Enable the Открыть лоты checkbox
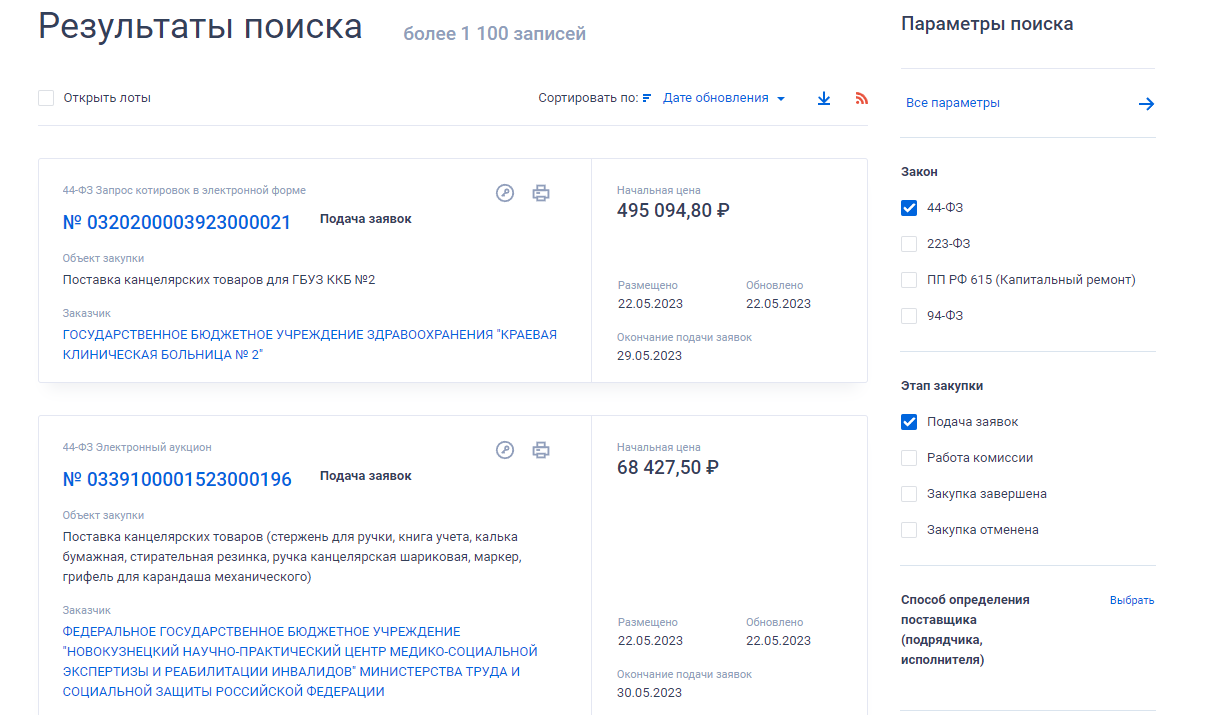This screenshot has height=715, width=1216. [46, 98]
